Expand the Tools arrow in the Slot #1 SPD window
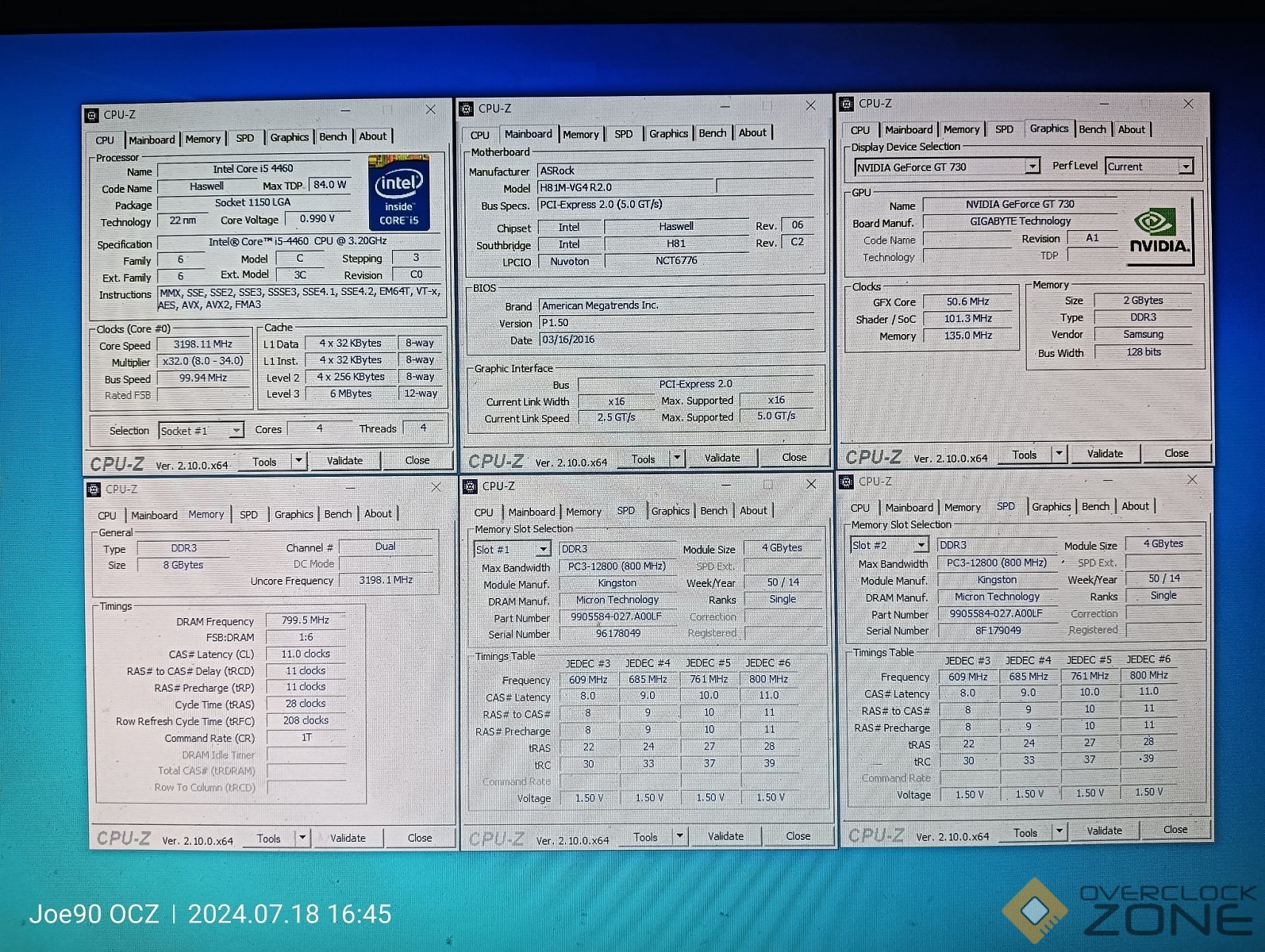Screen dimensions: 1265x952 tap(679, 836)
